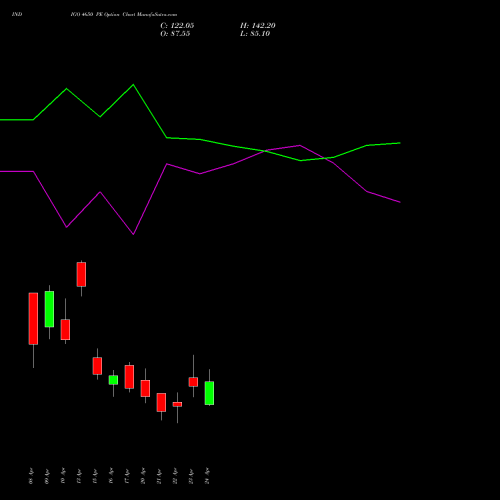The image size is (500, 500).
Task: Click the '24 Apr' date axis label
Action: pyautogui.click(x=207, y=476)
